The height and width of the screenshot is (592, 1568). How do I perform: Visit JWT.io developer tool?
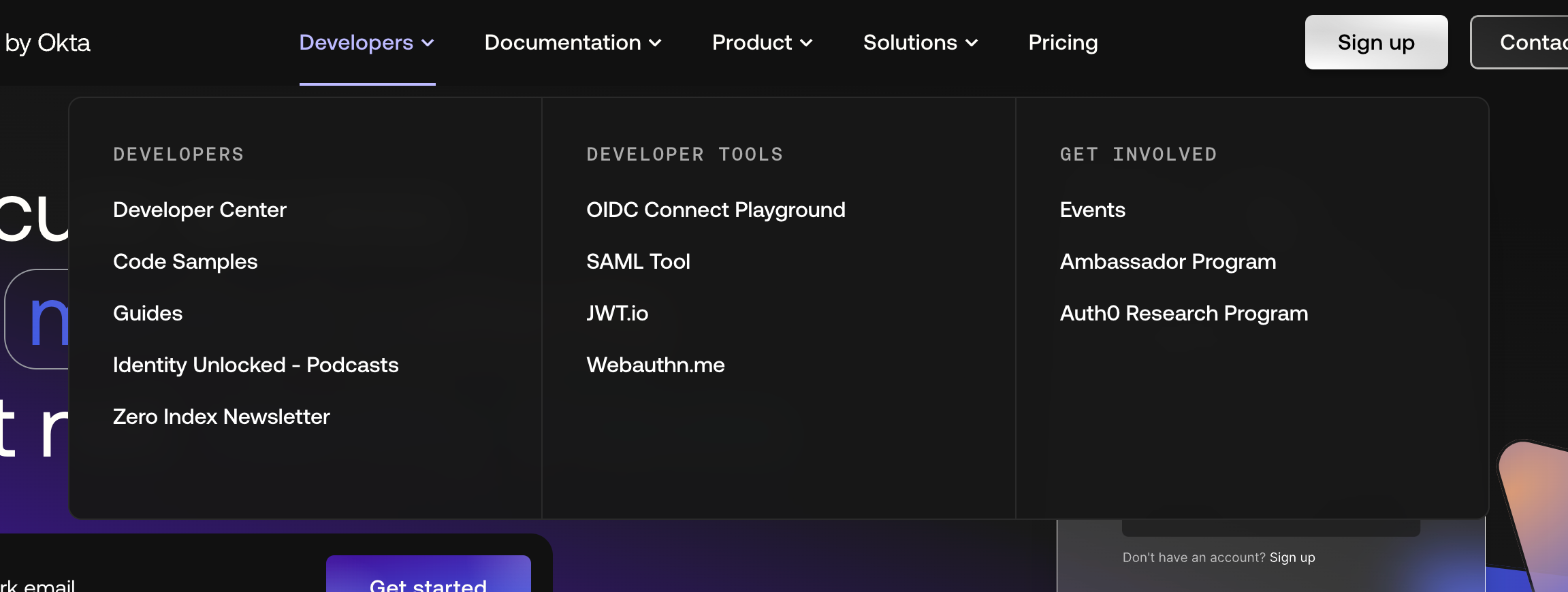point(617,313)
